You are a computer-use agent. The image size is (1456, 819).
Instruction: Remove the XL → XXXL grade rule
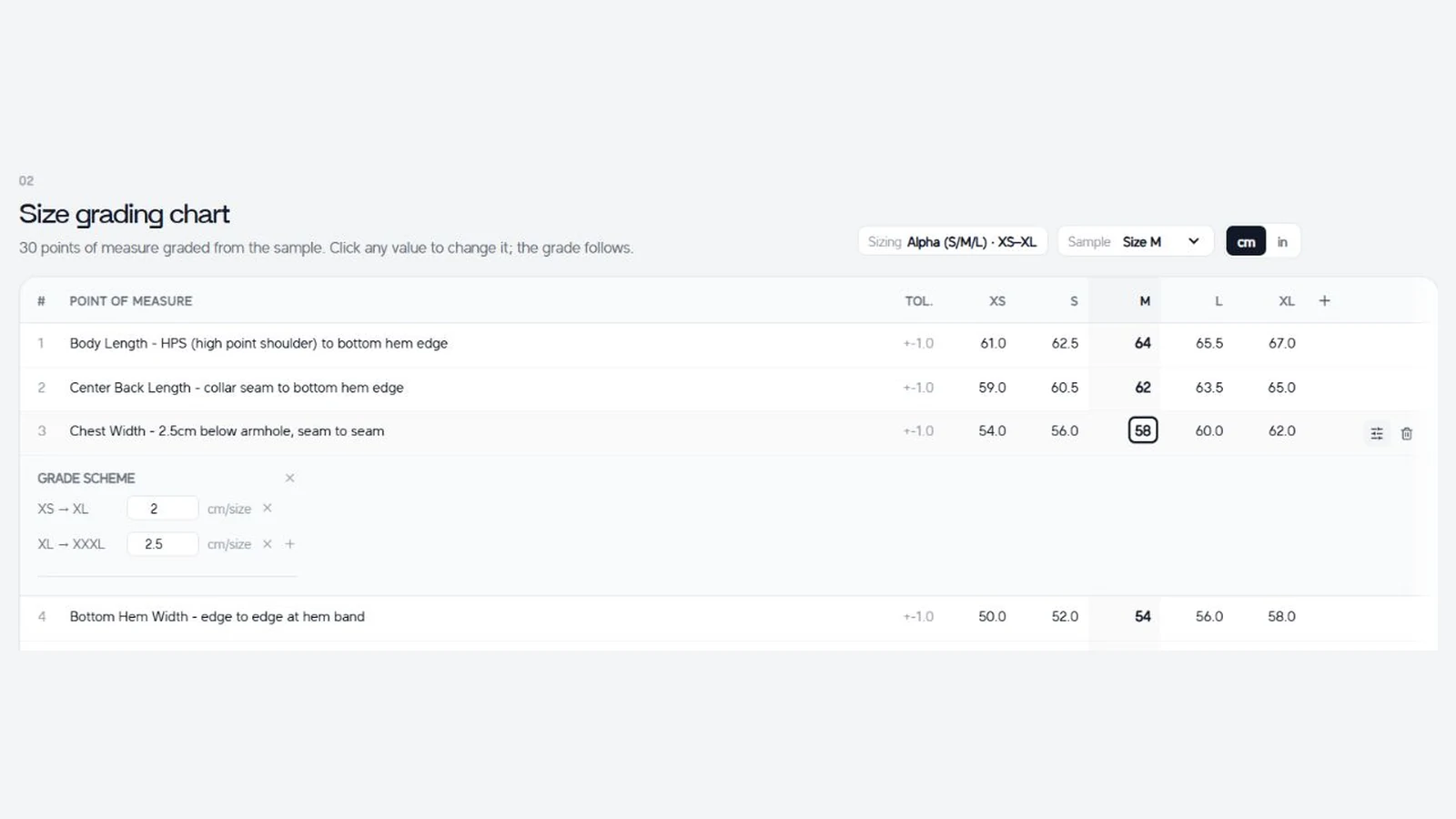coord(268,544)
